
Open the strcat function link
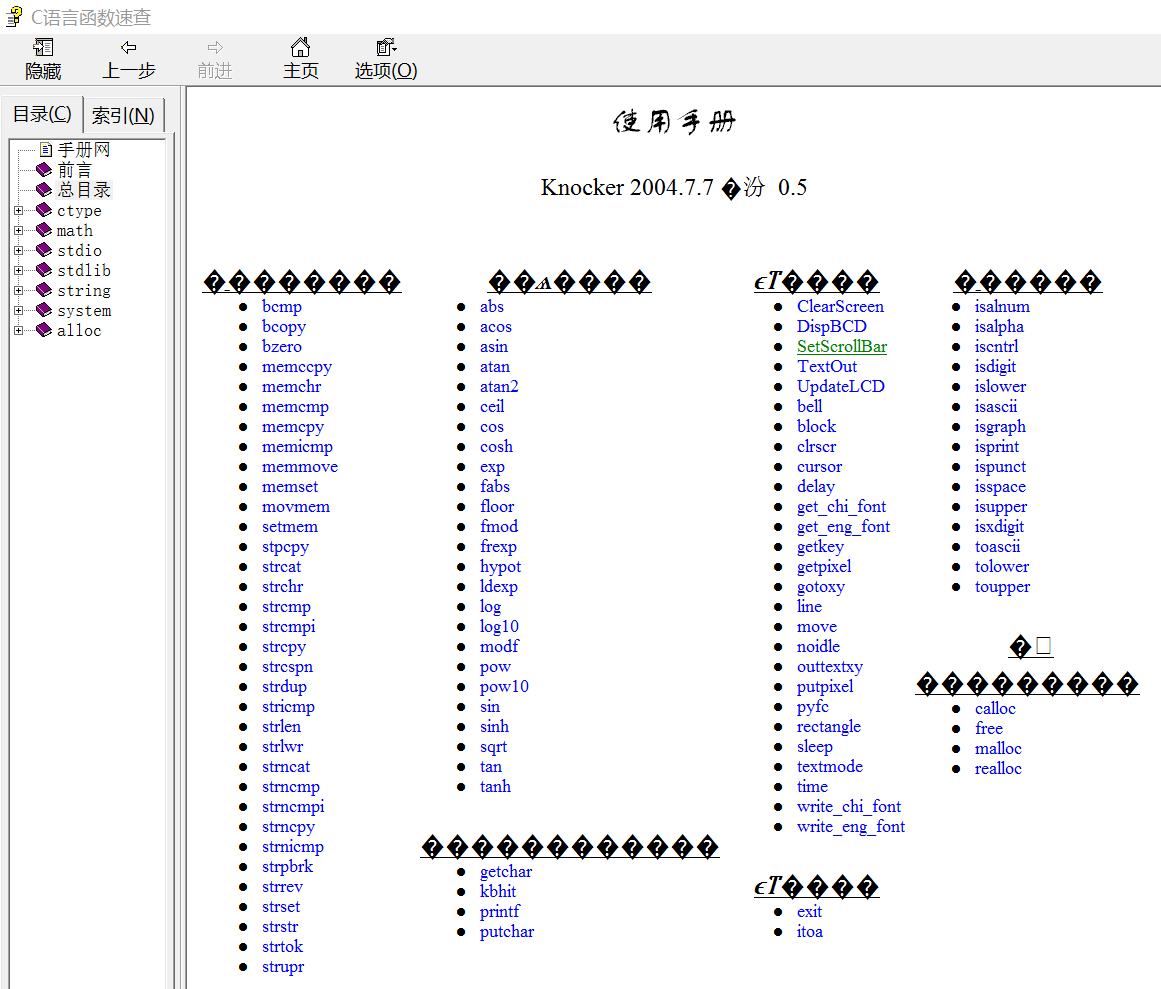[x=281, y=566]
